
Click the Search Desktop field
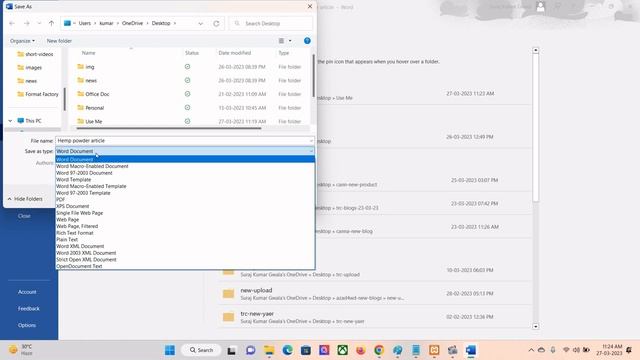[272, 23]
